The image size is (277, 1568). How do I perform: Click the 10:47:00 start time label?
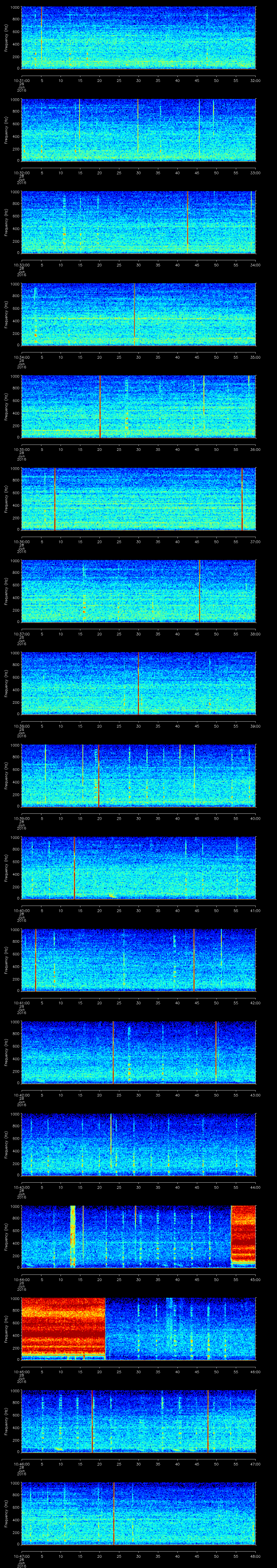click(x=21, y=1556)
